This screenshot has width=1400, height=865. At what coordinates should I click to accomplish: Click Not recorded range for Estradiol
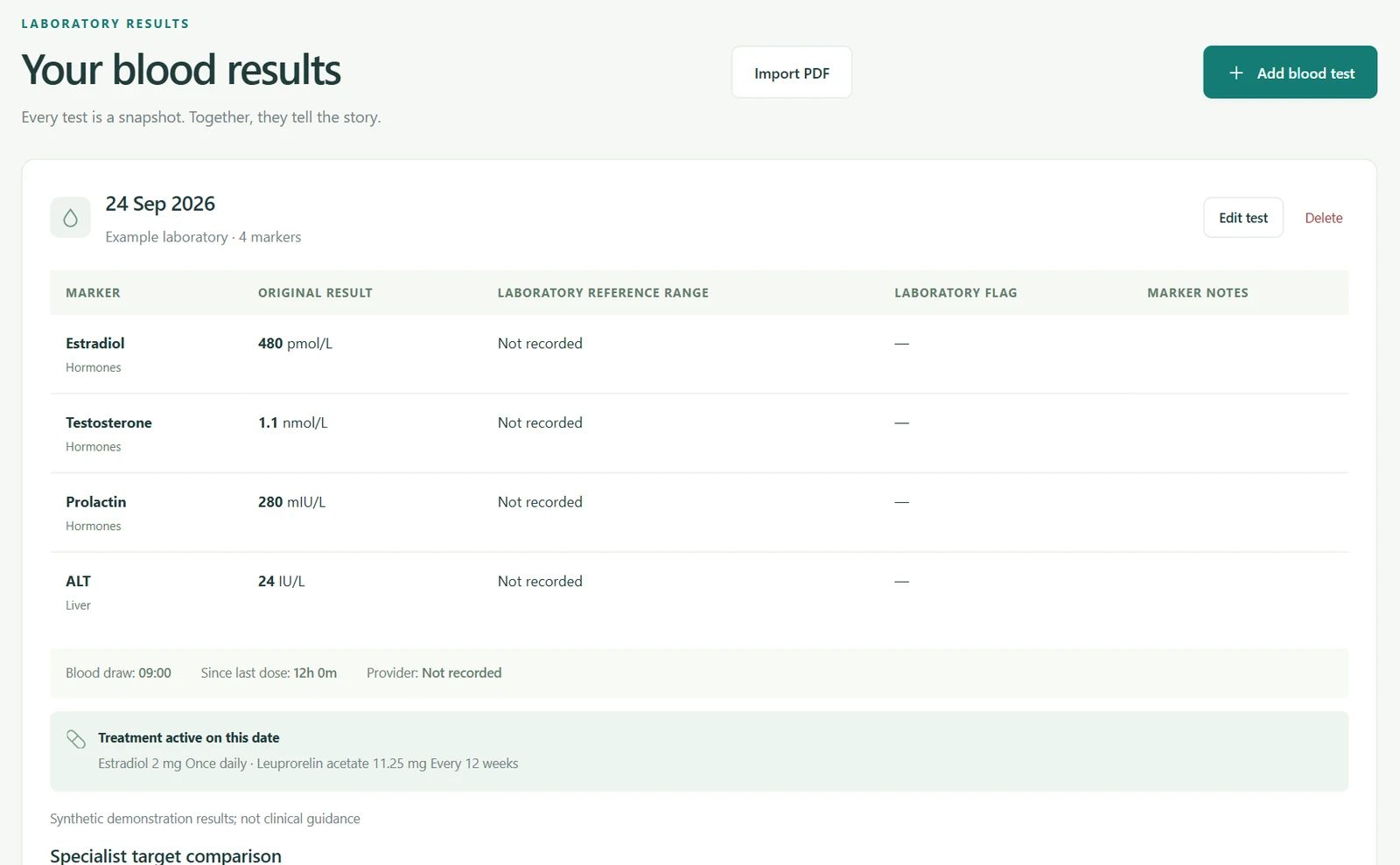click(540, 343)
